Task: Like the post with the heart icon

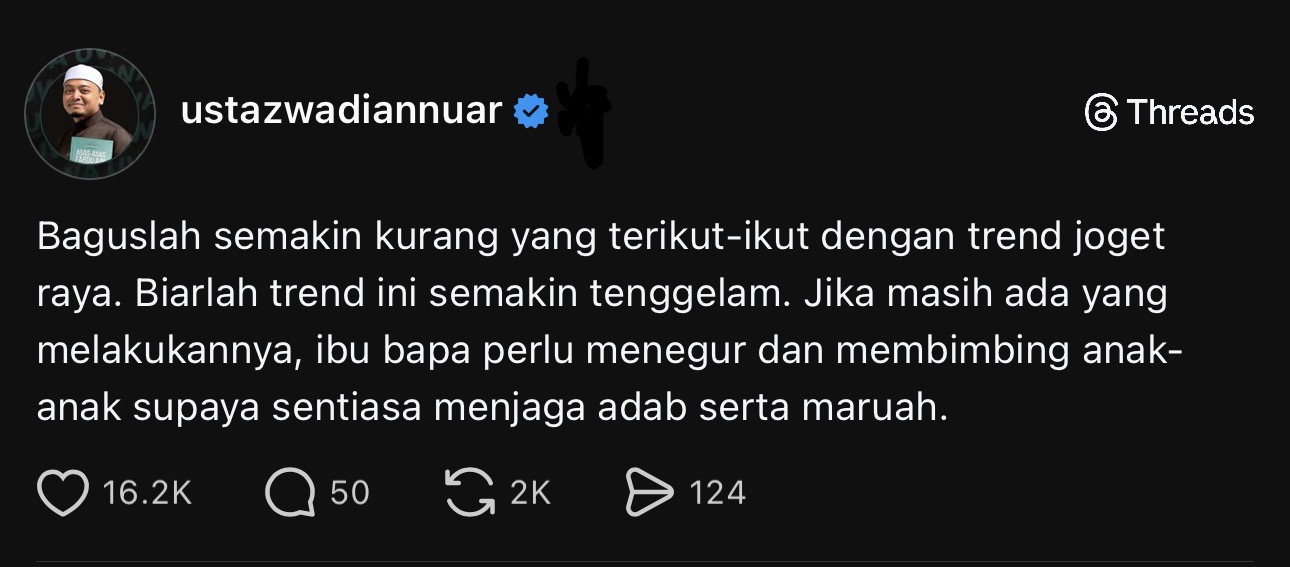Action: tap(63, 492)
